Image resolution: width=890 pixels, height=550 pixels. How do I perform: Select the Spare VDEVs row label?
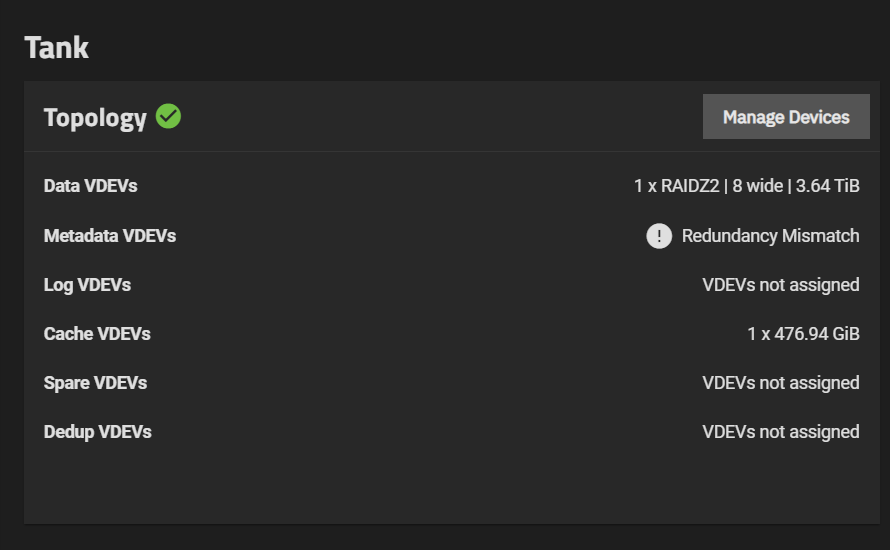pyautogui.click(x=95, y=383)
